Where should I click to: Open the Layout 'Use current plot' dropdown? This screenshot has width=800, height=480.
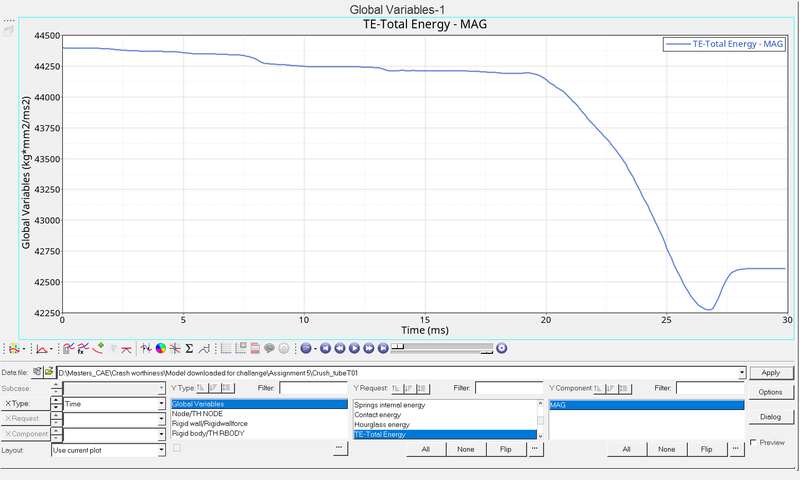[x=161, y=450]
